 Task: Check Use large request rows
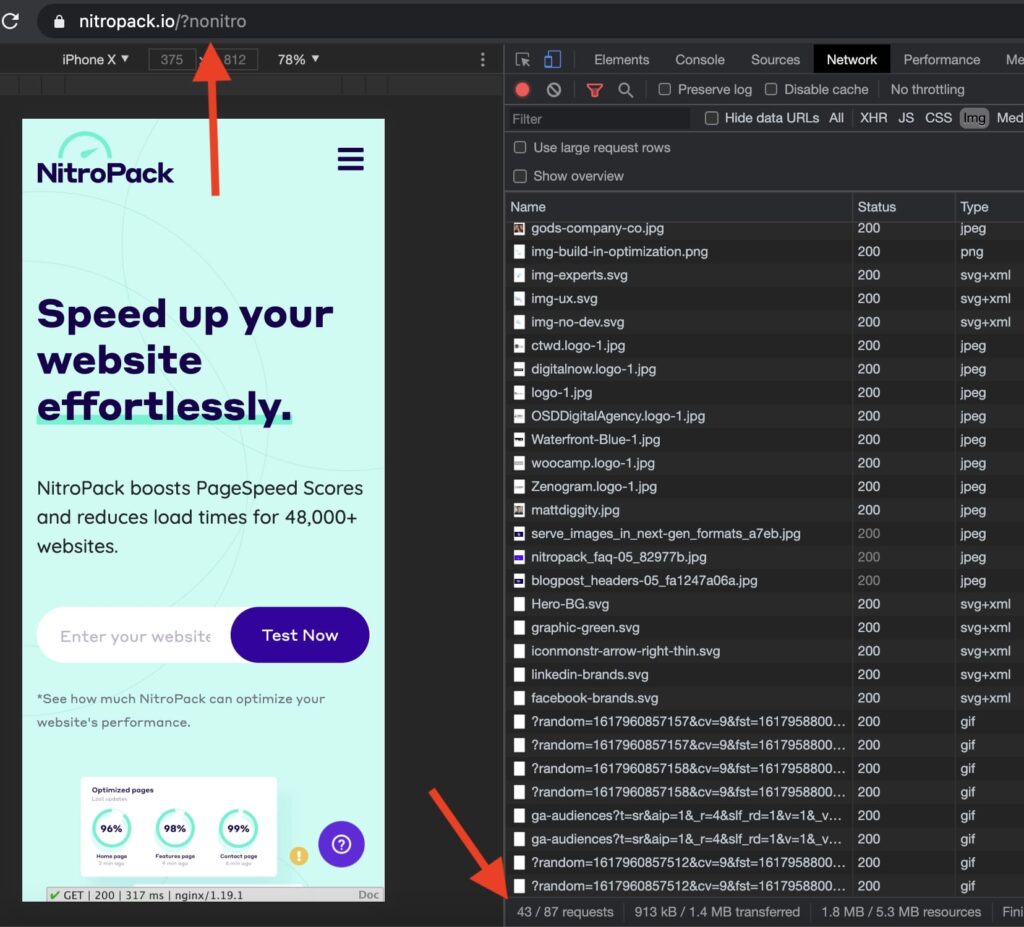(x=520, y=147)
